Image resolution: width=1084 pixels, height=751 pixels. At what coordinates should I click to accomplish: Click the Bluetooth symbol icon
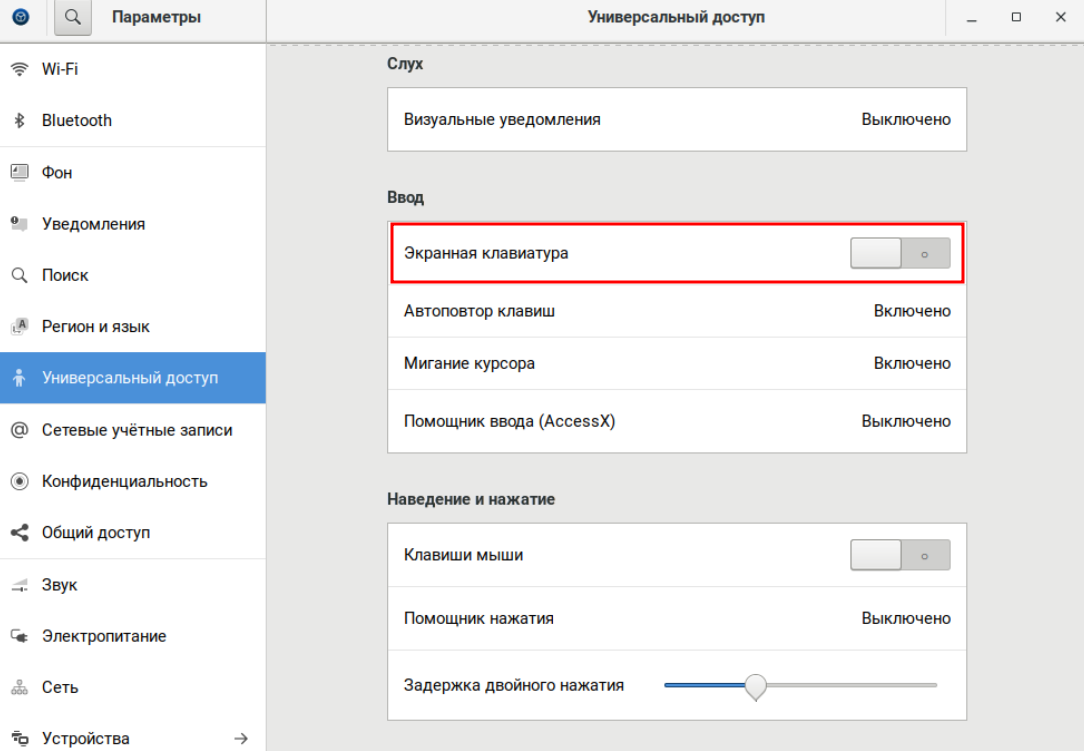coord(19,120)
